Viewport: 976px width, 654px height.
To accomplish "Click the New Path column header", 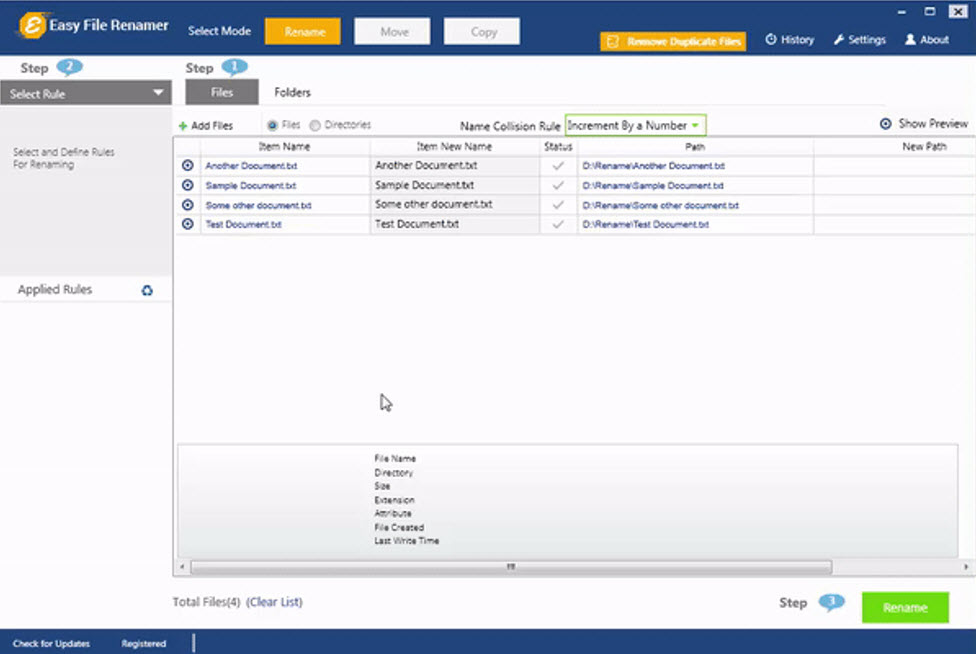I will (924, 146).
